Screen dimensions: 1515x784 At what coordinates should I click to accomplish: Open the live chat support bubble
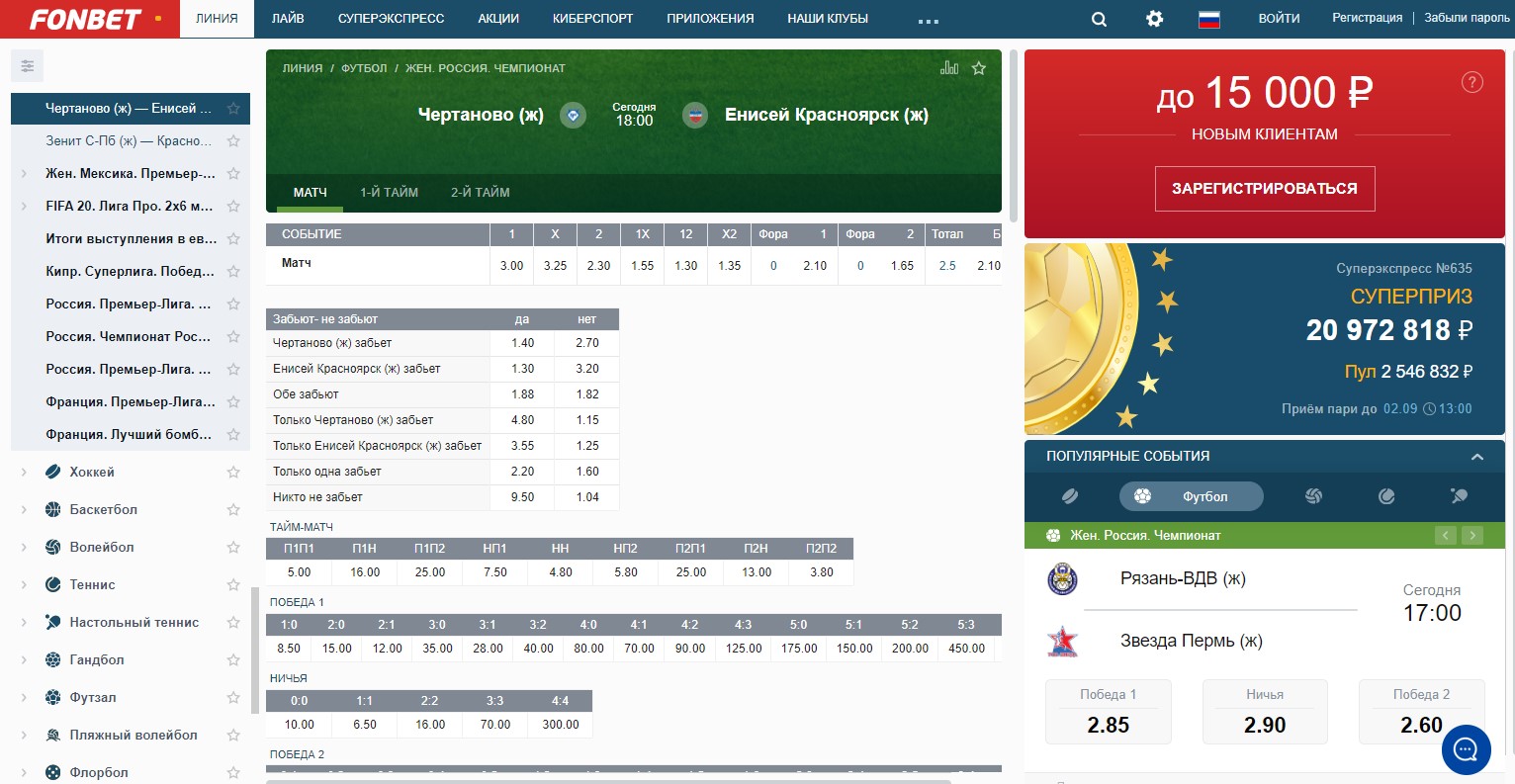1466,749
